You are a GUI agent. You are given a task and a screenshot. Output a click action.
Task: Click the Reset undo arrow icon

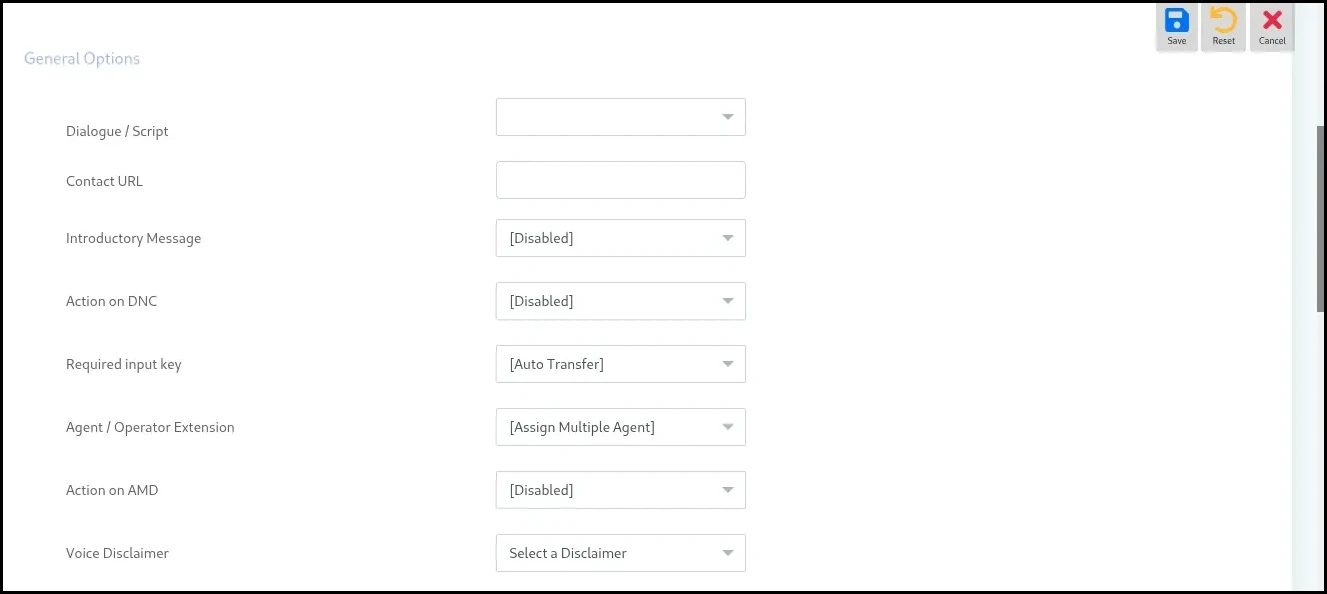click(x=1223, y=21)
